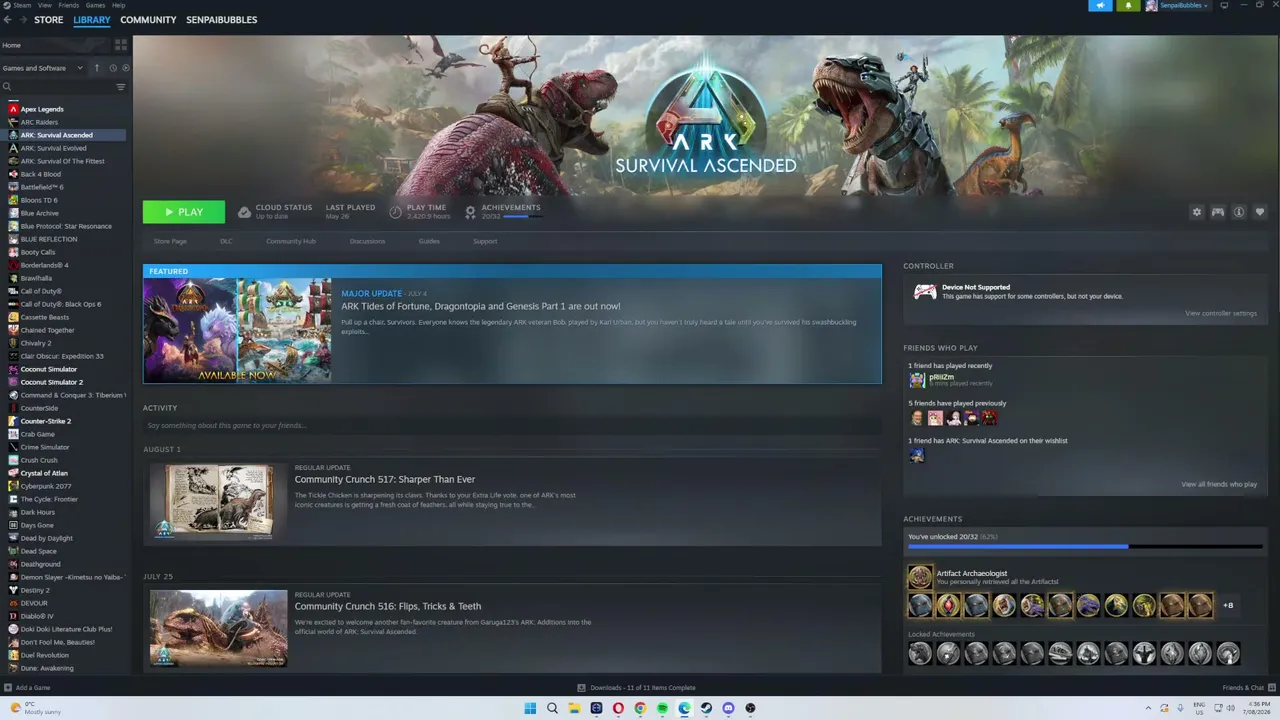1280x720 pixels.
Task: Open the announcements megaphone icon
Action: pyautogui.click(x=1100, y=5)
